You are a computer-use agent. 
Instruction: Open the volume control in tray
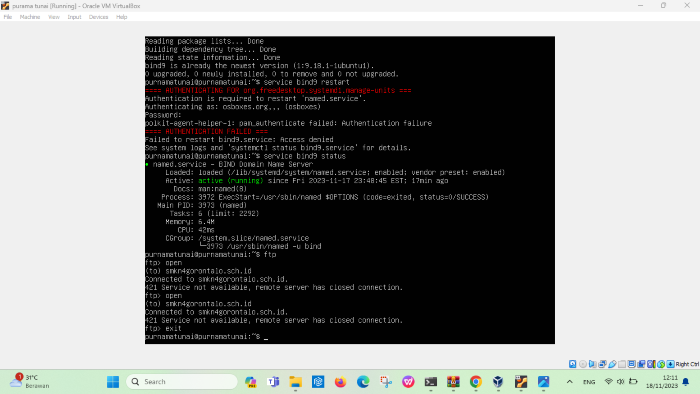point(621,382)
